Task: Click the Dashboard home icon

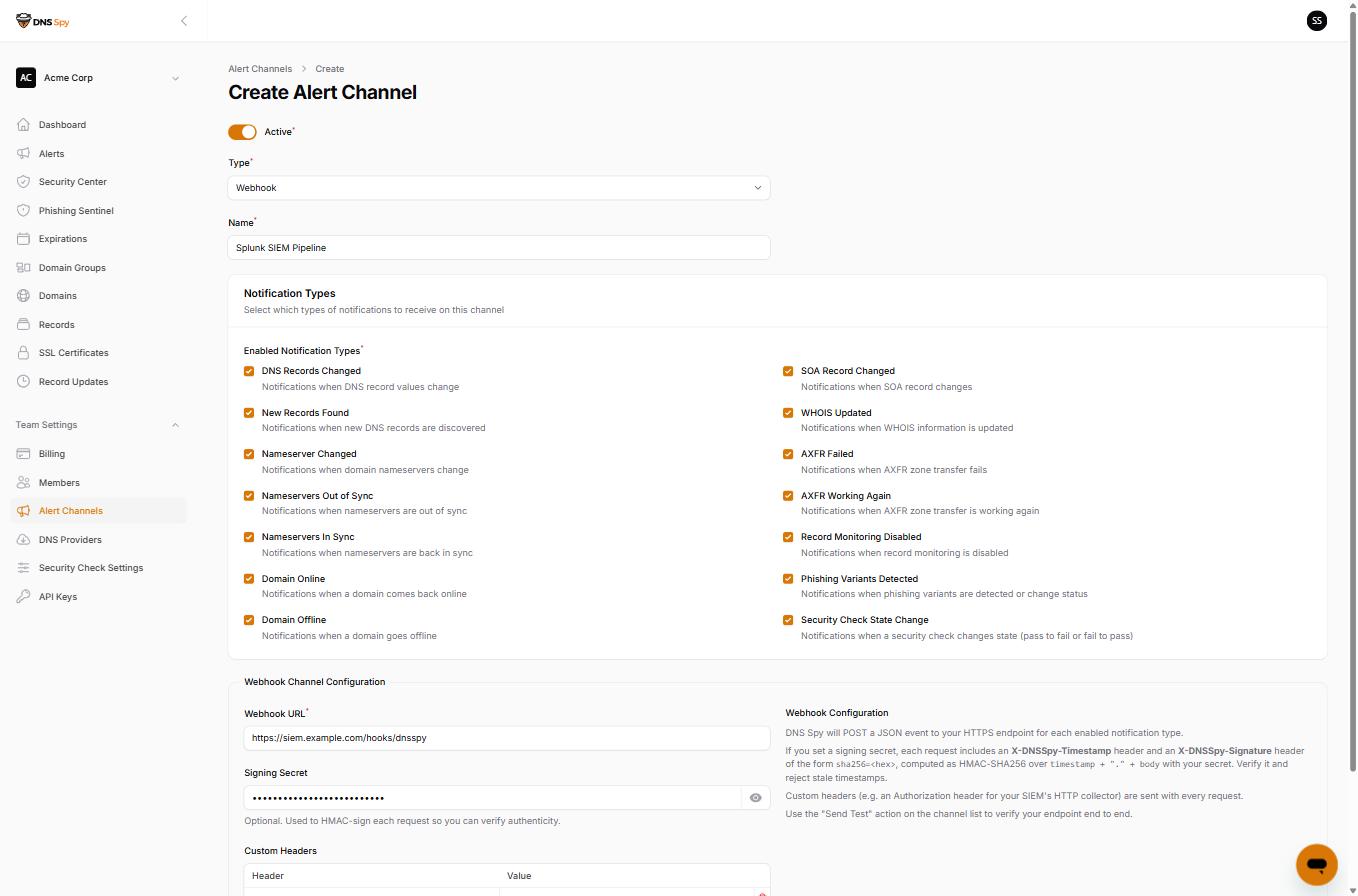Action: click(x=24, y=125)
